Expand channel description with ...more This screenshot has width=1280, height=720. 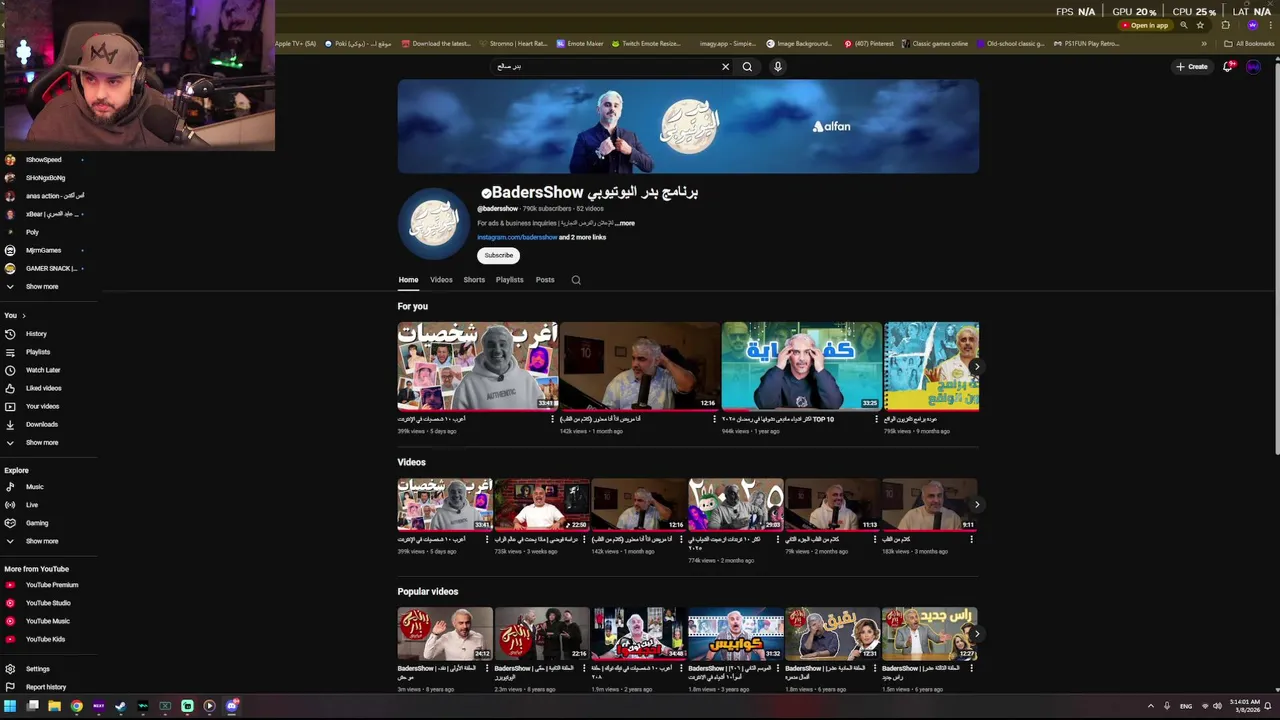coord(624,223)
